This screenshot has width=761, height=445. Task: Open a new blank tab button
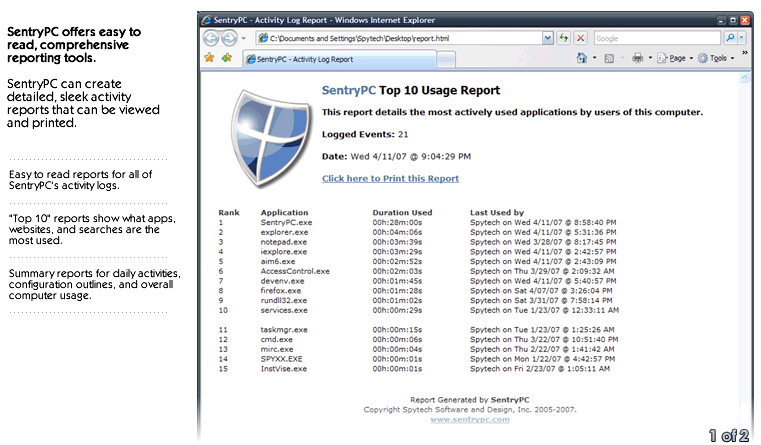click(446, 59)
